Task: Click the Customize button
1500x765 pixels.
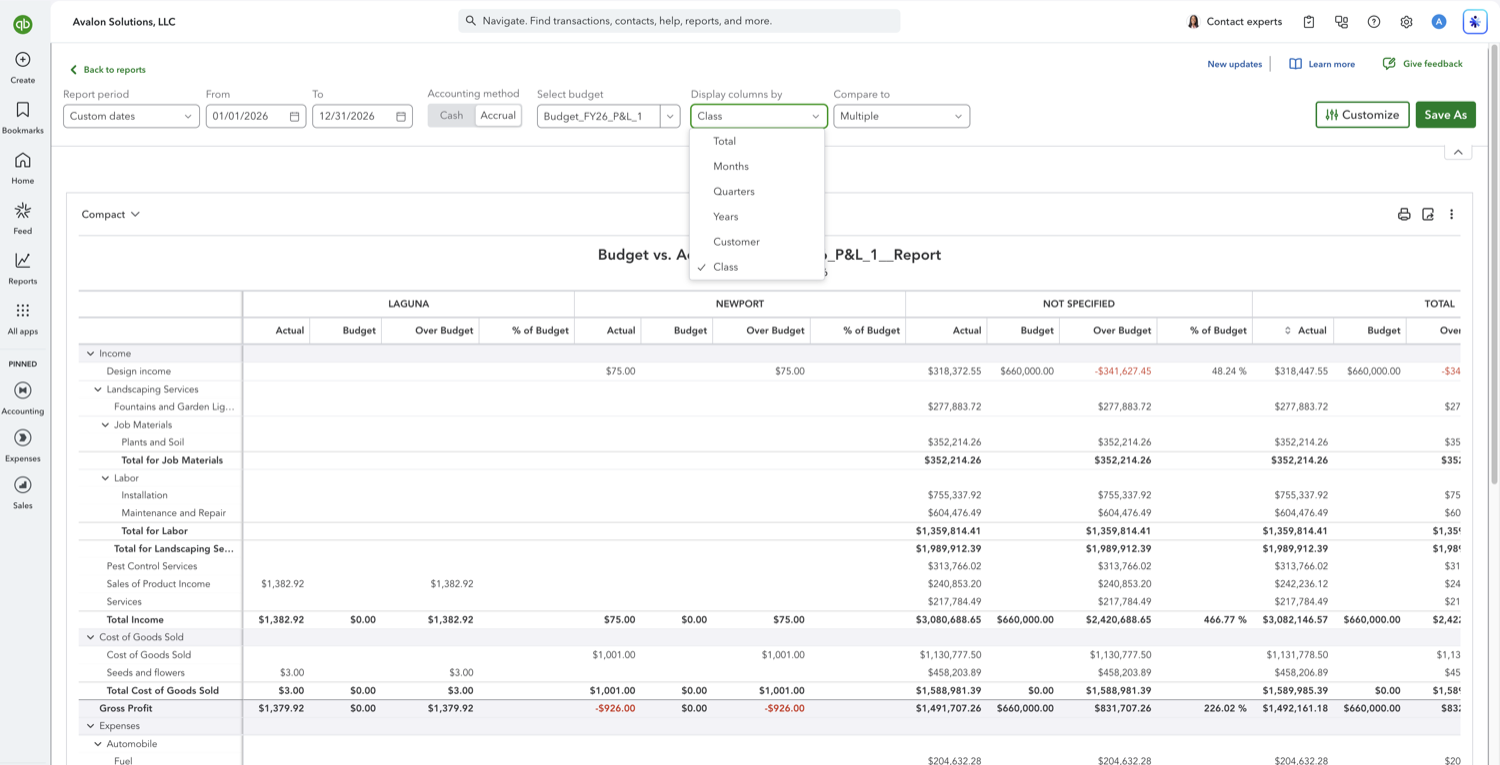Action: pos(1362,115)
